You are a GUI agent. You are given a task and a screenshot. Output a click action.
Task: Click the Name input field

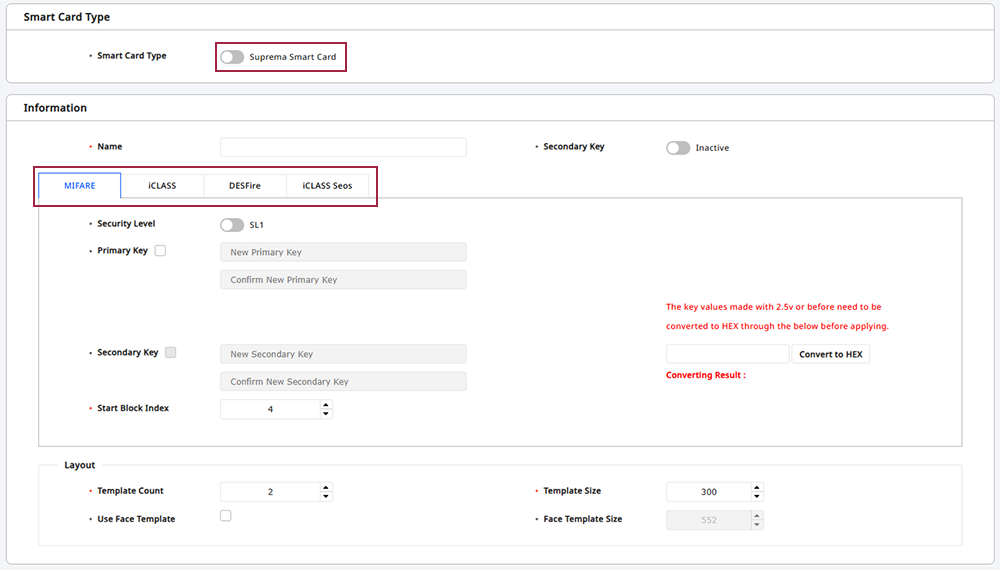coord(343,147)
